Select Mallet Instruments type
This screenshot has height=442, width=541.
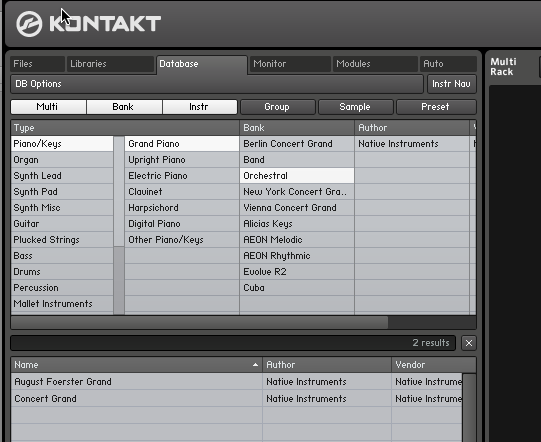[62, 304]
